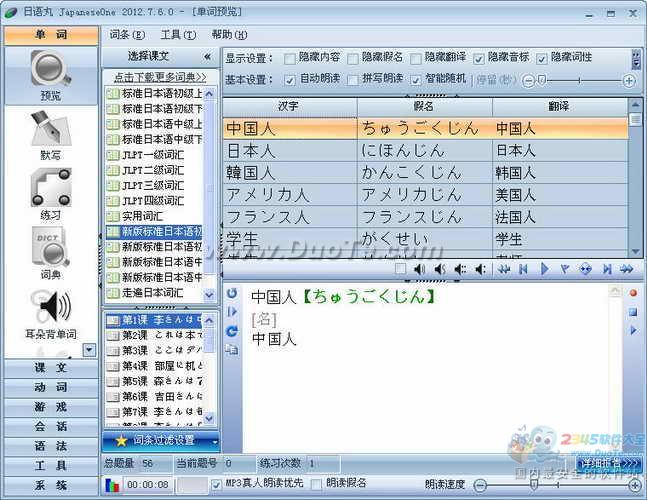Open the 练习 practice mode icon
The width and height of the screenshot is (647, 500).
coord(51,194)
